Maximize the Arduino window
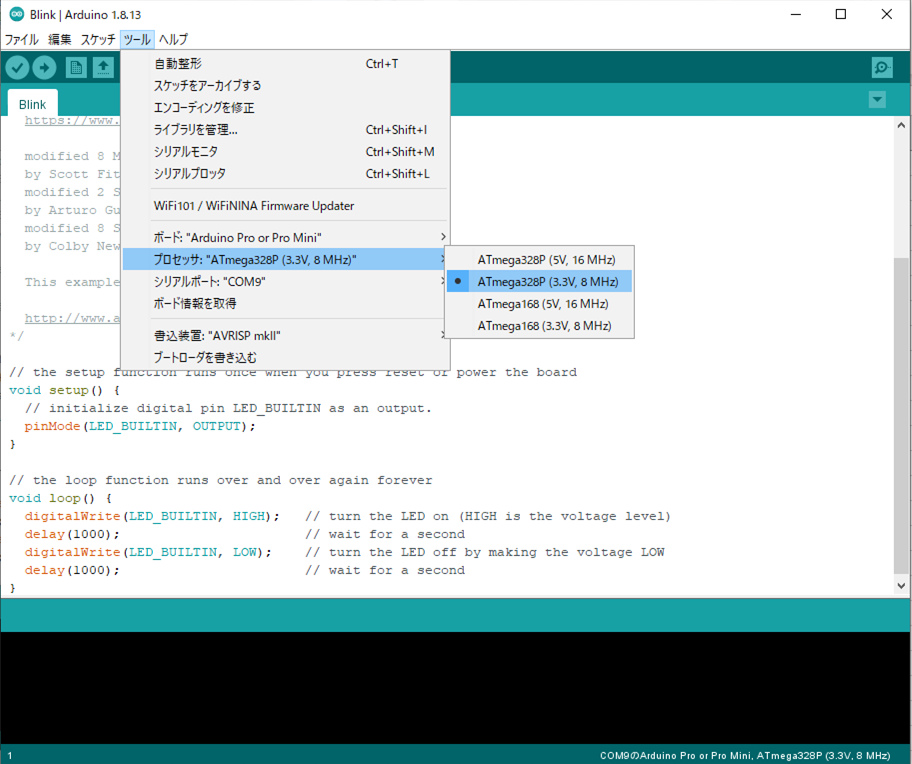The image size is (912, 764). click(841, 15)
